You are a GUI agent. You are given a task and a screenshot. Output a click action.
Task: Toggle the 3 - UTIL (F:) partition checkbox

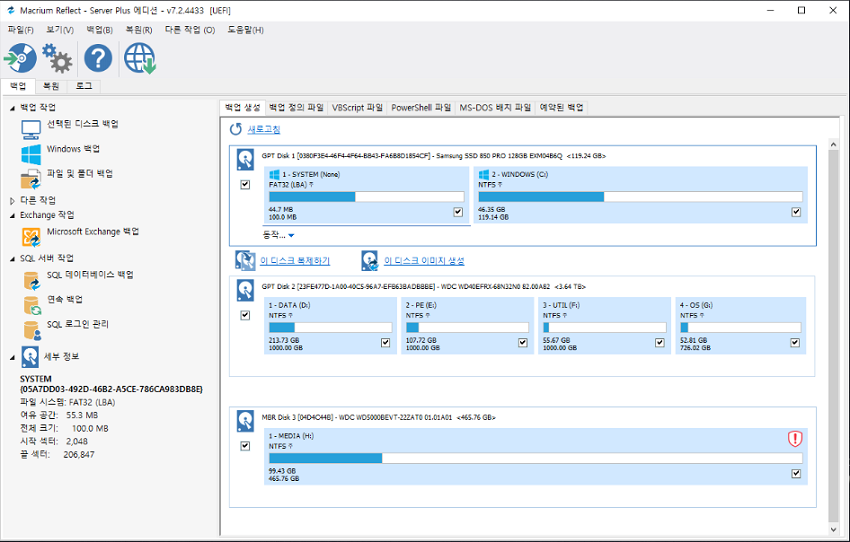pos(660,343)
